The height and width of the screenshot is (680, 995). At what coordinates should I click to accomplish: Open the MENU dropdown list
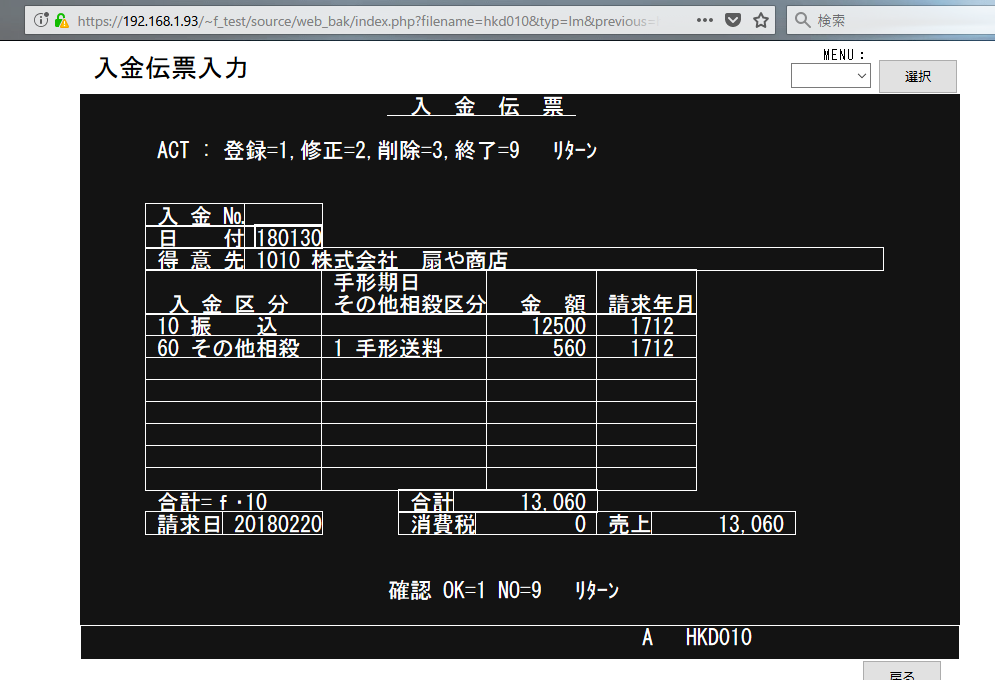[830, 75]
